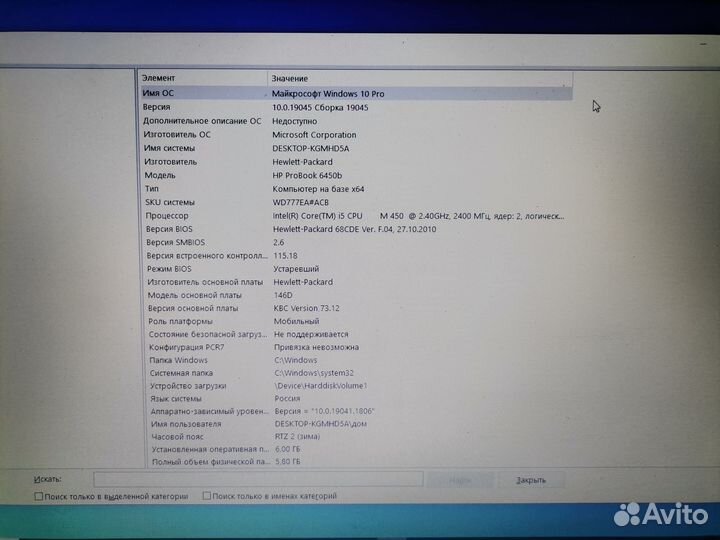Select the 'Роль платформы' row
Viewport: 720px width, 540px height.
pos(356,321)
